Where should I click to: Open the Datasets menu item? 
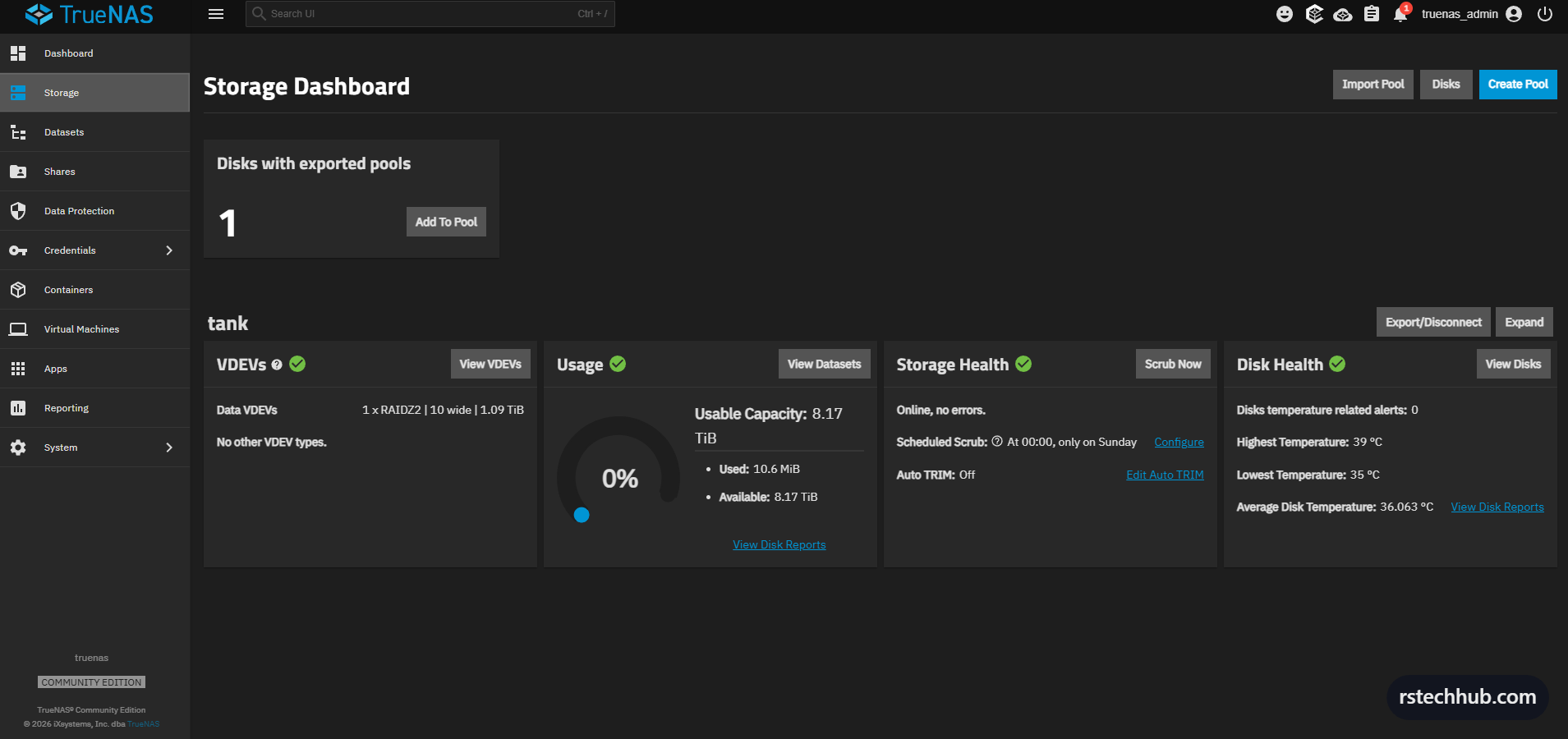coord(94,132)
